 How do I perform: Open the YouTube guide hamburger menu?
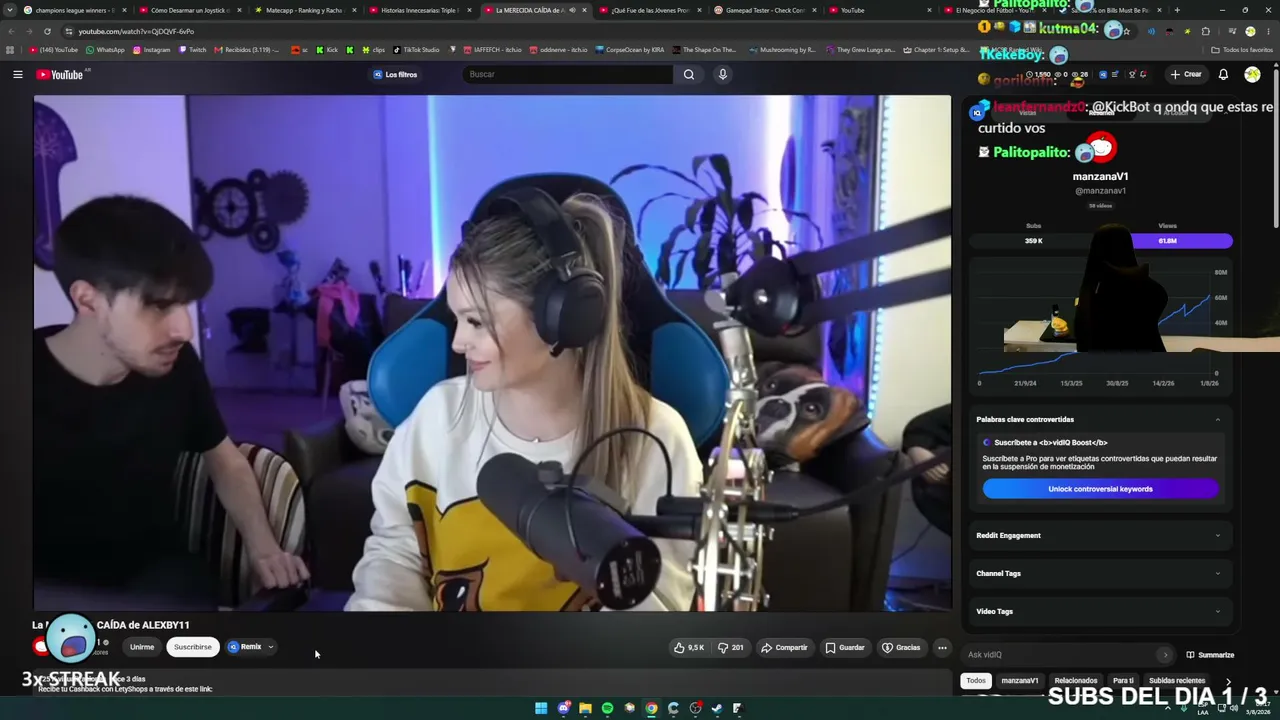[x=17, y=74]
